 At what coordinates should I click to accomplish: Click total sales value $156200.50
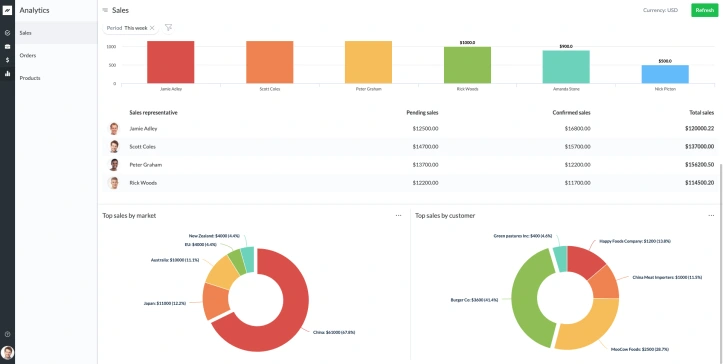pos(699,165)
